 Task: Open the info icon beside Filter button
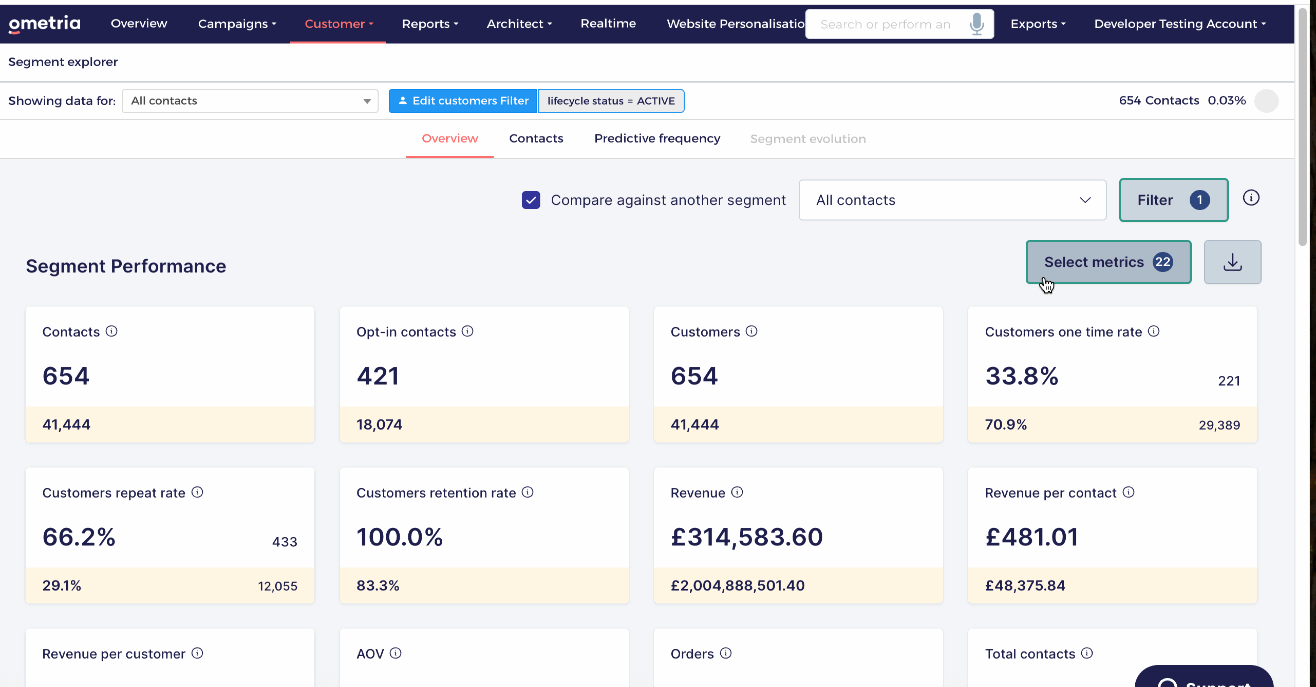pyautogui.click(x=1251, y=198)
